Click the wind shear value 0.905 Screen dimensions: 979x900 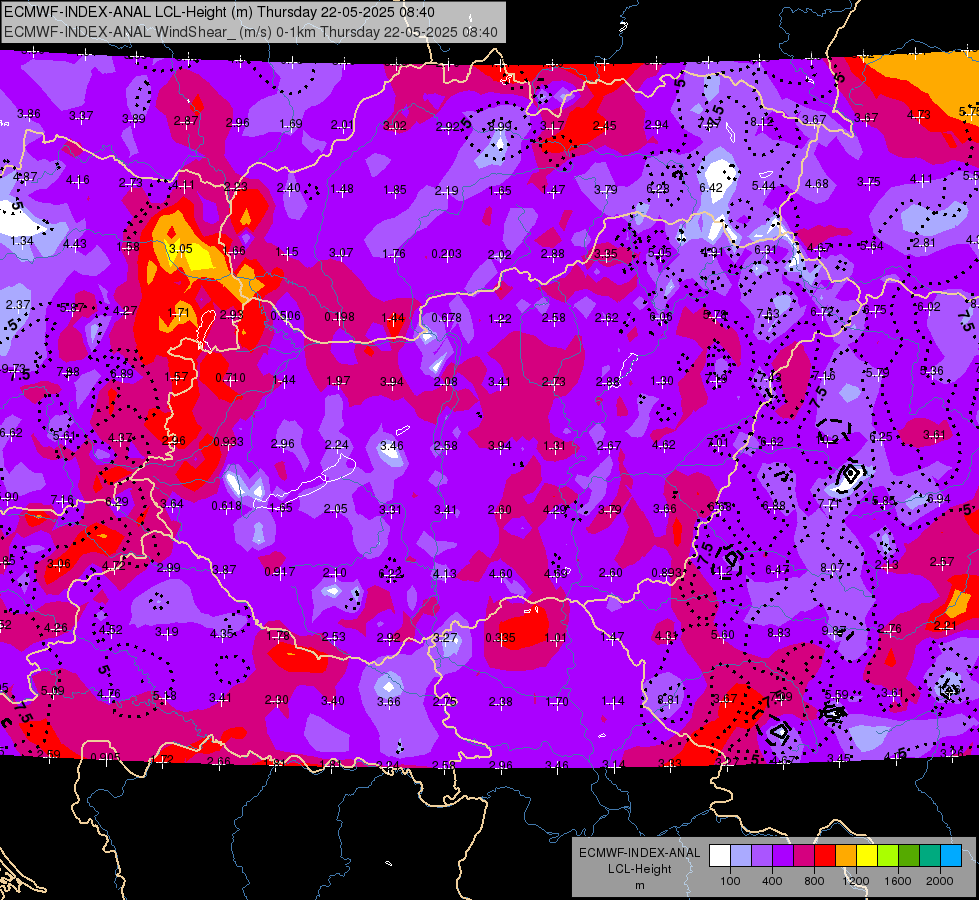pyautogui.click(x=105, y=758)
